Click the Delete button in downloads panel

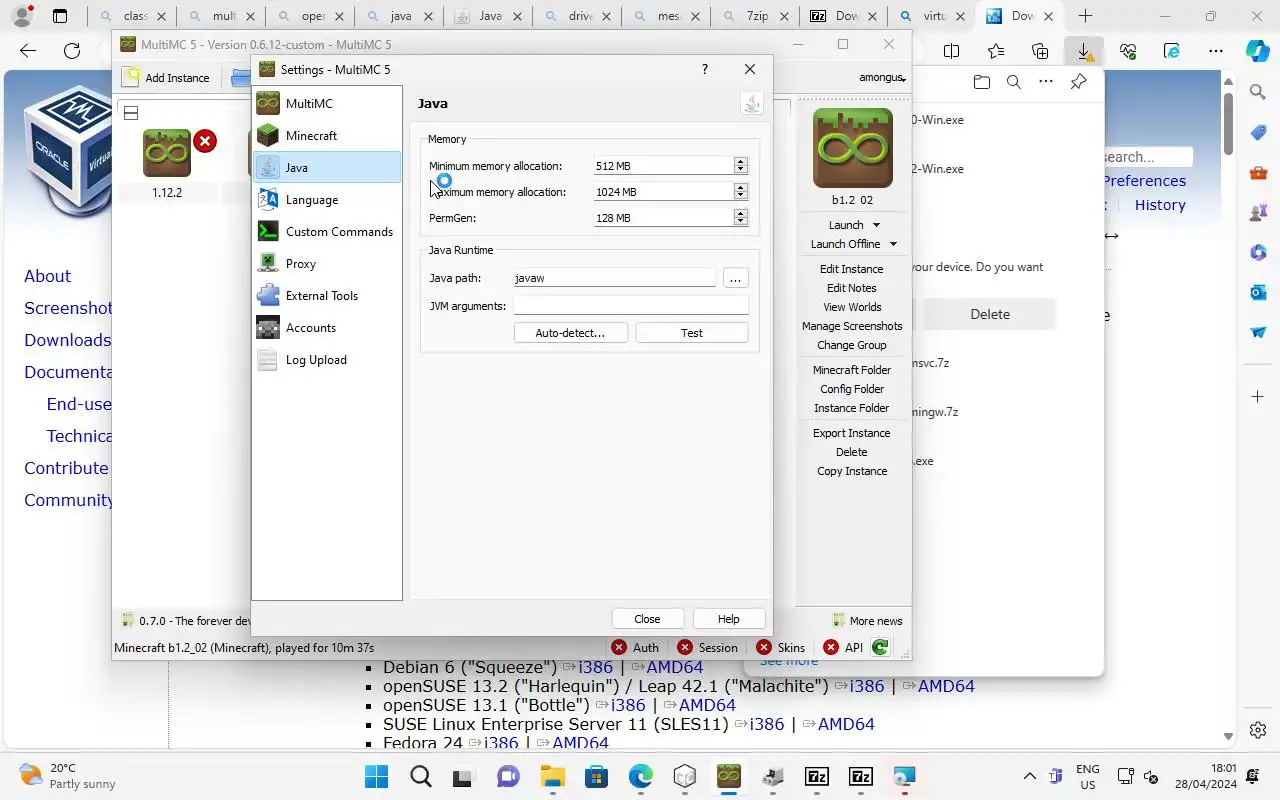[x=990, y=314]
